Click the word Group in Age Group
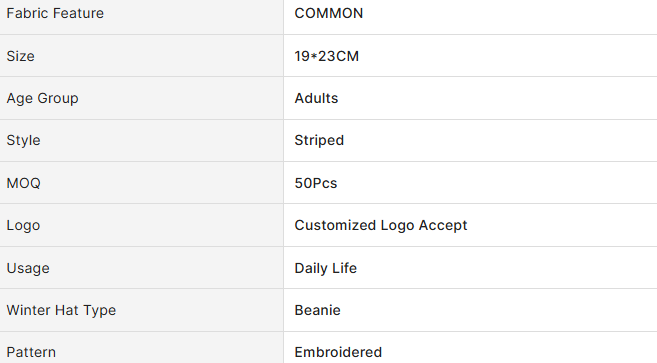Image resolution: width=657 pixels, height=363 pixels. [58, 99]
